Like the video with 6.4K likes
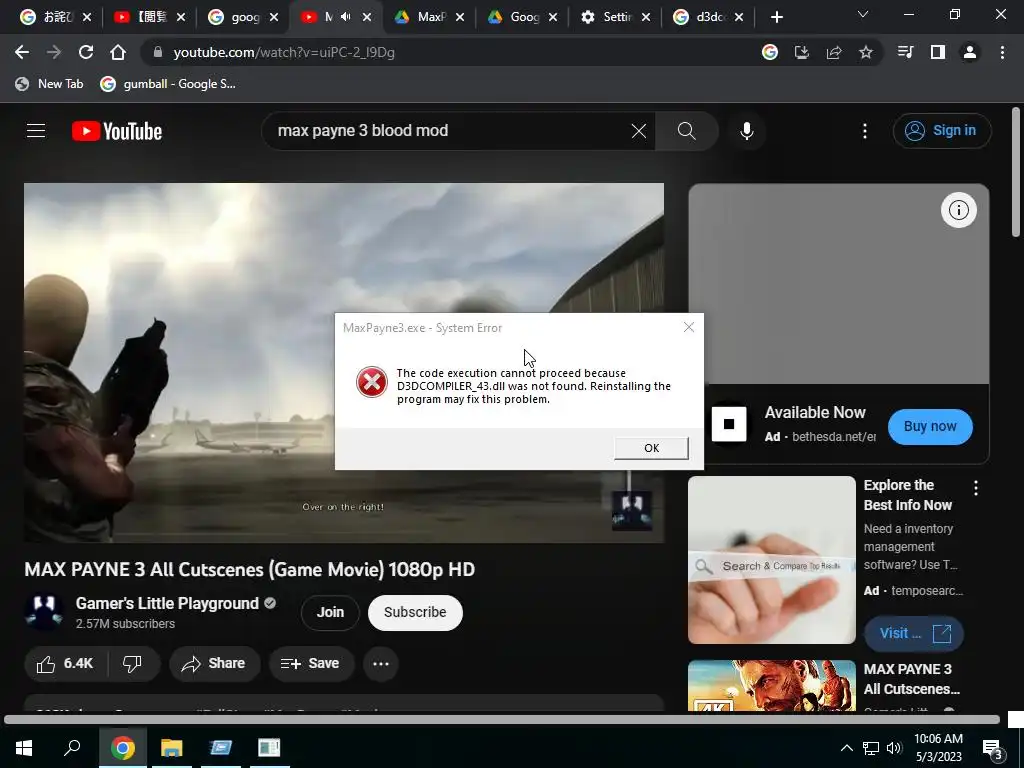 pyautogui.click(x=65, y=664)
